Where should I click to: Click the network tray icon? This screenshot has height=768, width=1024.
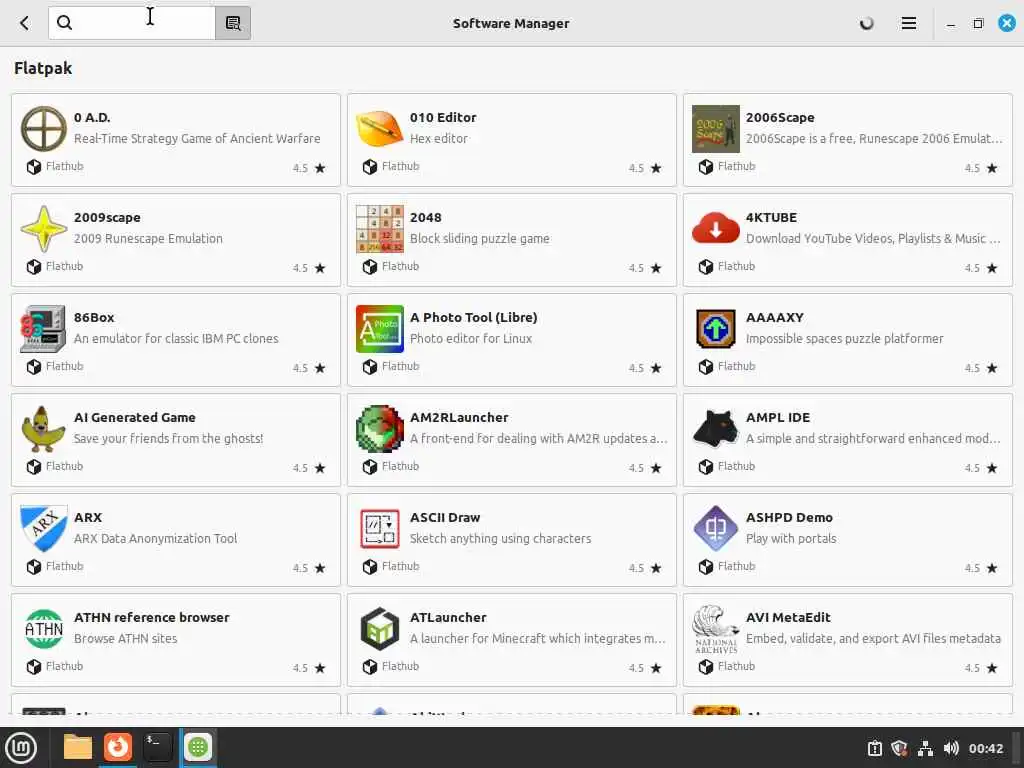pos(925,748)
